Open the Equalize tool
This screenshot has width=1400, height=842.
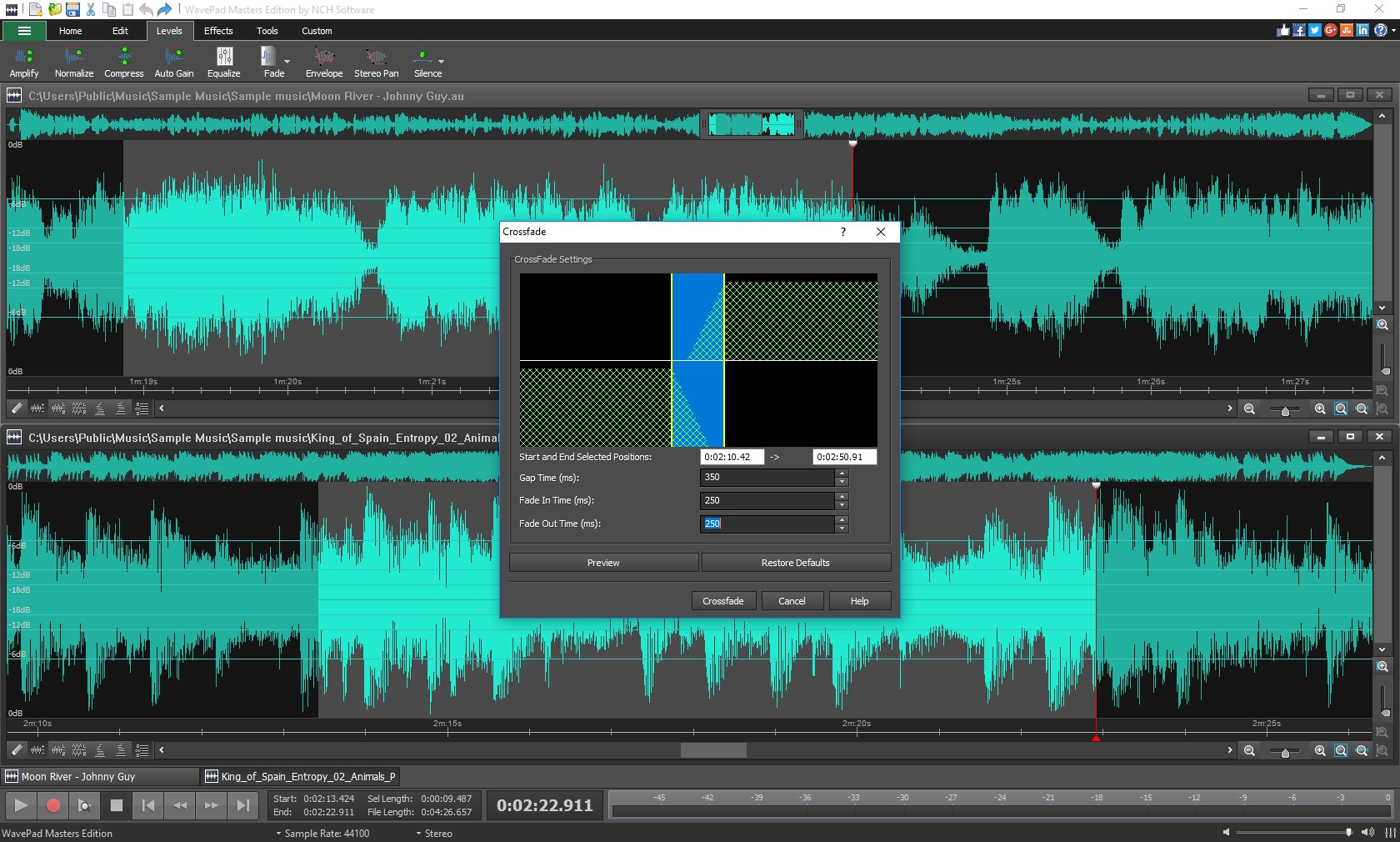pos(223,63)
